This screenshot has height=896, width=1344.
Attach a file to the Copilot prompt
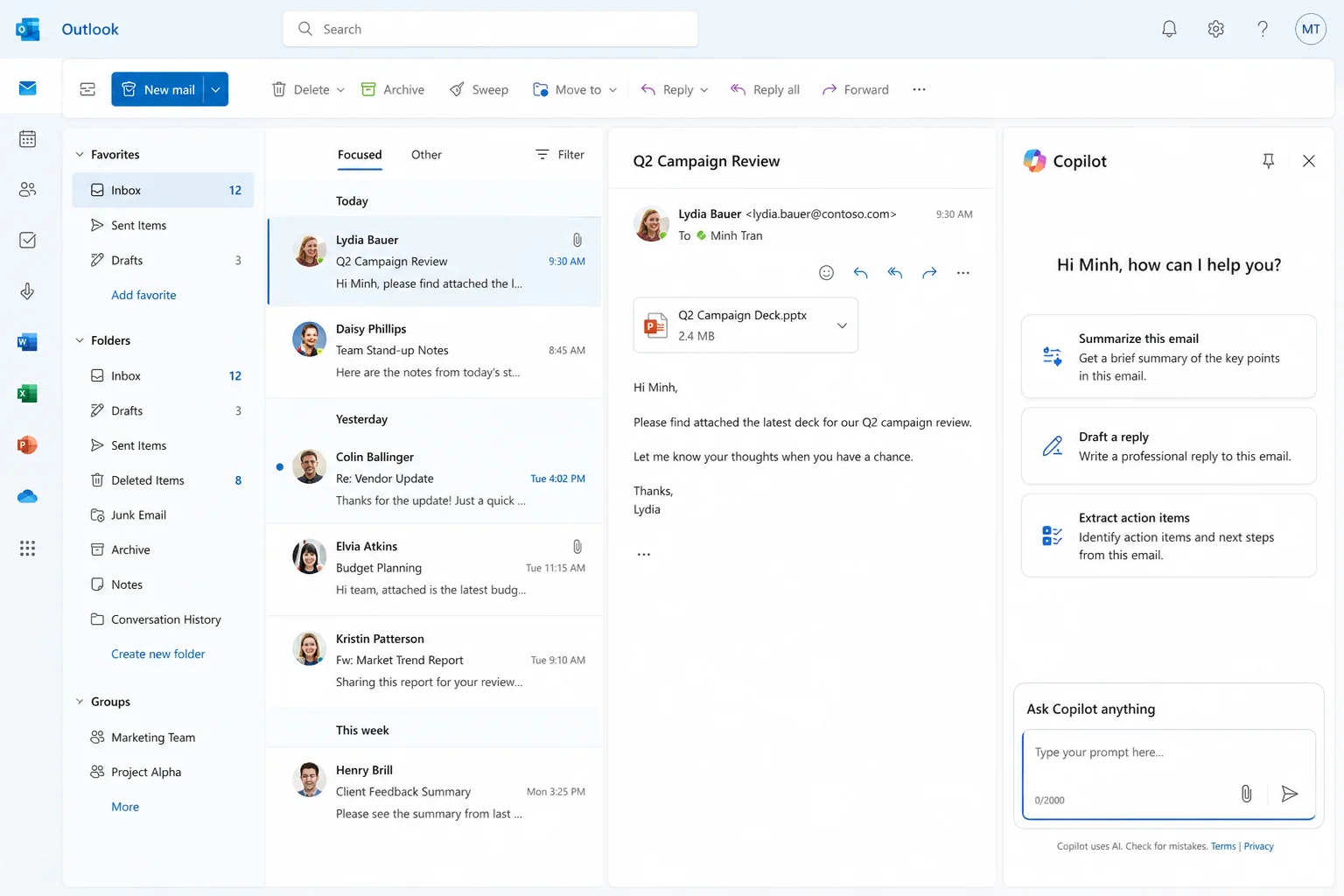1246,794
